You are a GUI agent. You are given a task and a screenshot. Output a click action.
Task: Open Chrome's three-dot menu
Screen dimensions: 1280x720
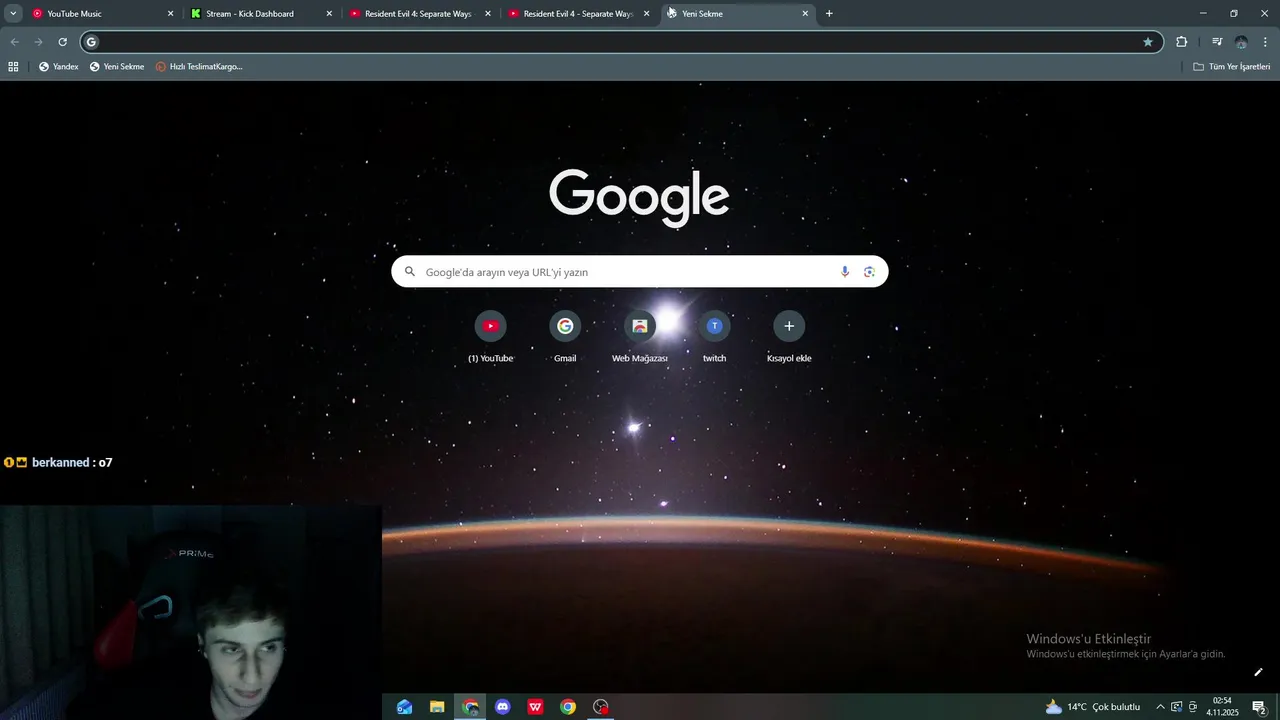pos(1265,42)
